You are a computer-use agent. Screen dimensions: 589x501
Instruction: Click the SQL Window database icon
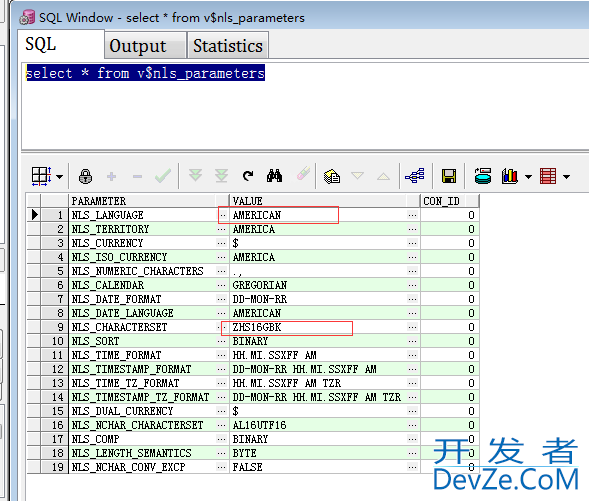[x=27, y=18]
